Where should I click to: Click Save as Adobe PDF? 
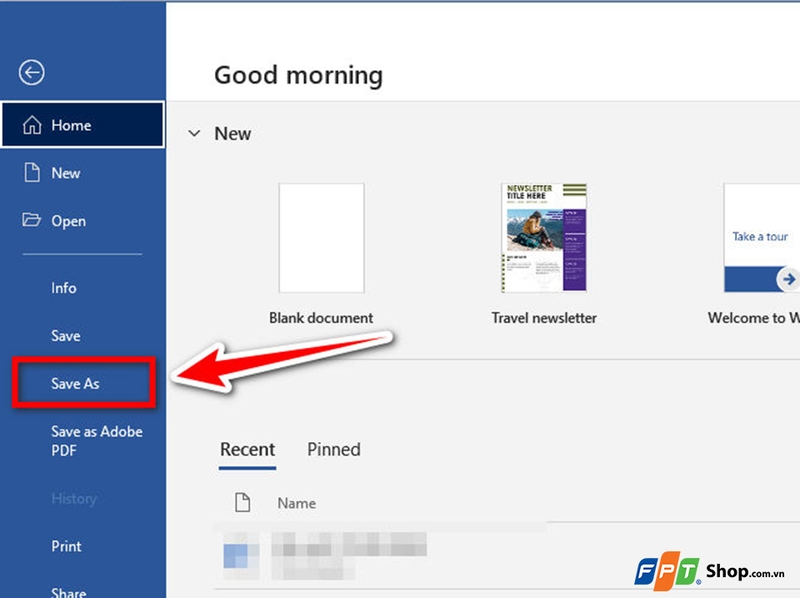tap(96, 441)
